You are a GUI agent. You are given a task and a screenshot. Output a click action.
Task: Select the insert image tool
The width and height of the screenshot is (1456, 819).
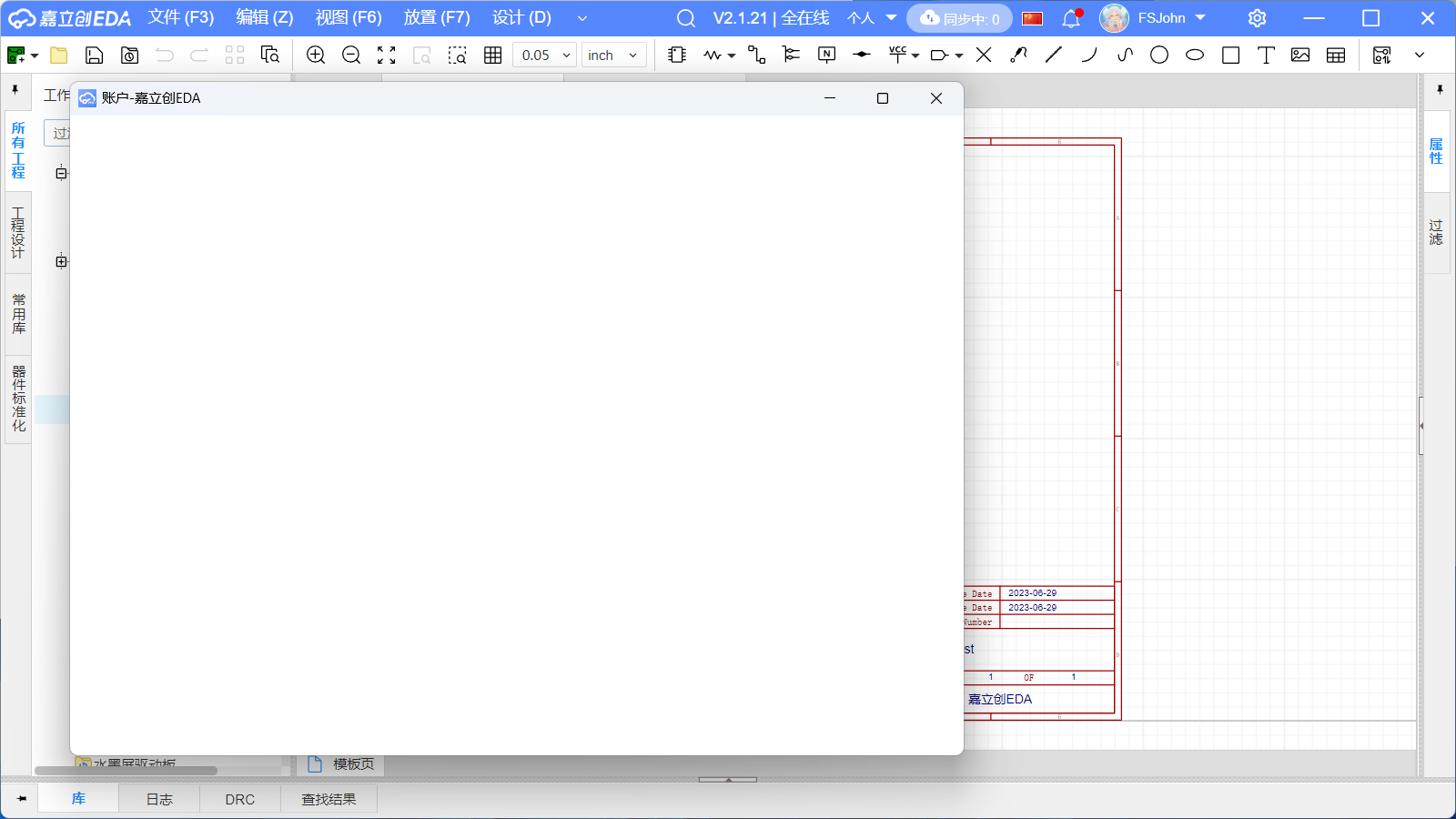coord(1300,56)
